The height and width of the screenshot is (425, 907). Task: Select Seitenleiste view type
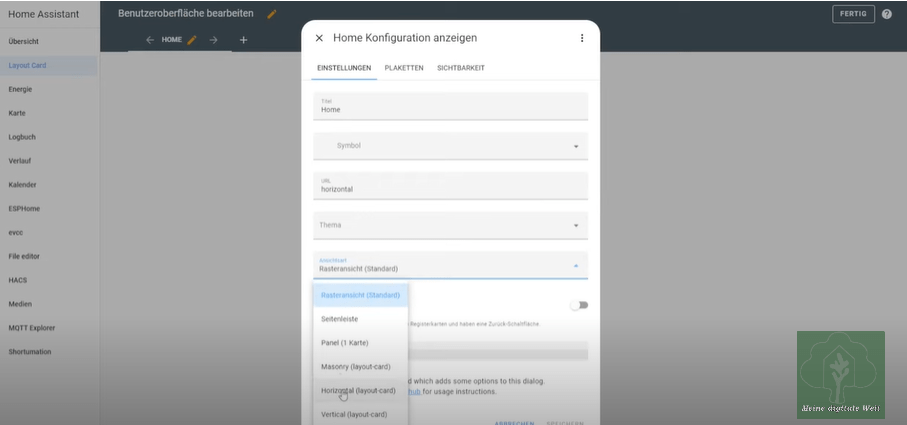coord(340,319)
